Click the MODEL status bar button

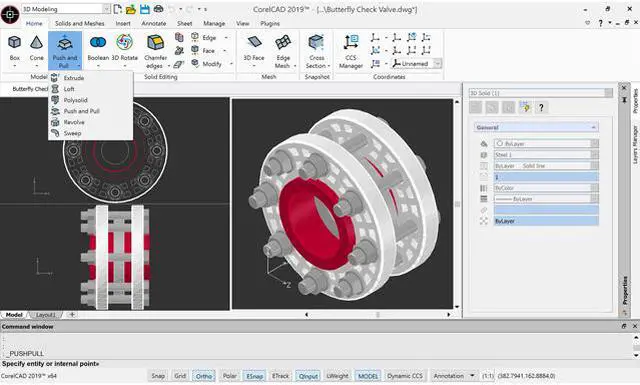(x=368, y=376)
